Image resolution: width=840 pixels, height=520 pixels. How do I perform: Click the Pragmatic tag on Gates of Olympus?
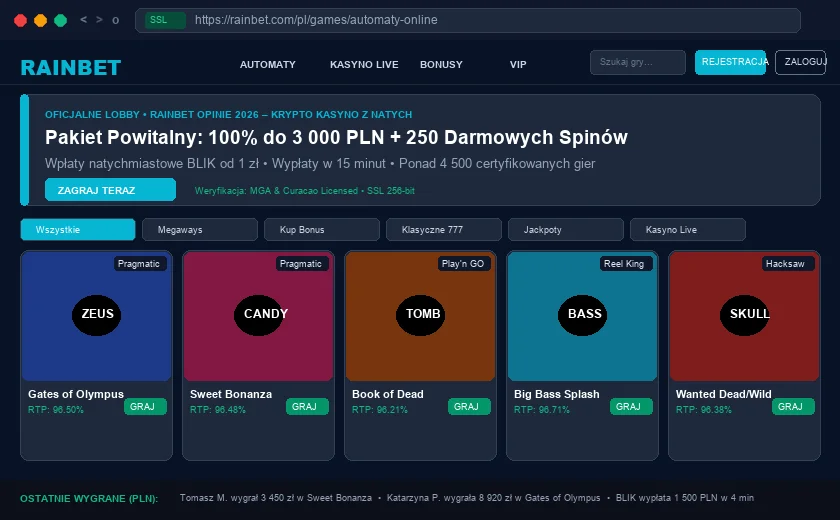pyautogui.click(x=139, y=263)
